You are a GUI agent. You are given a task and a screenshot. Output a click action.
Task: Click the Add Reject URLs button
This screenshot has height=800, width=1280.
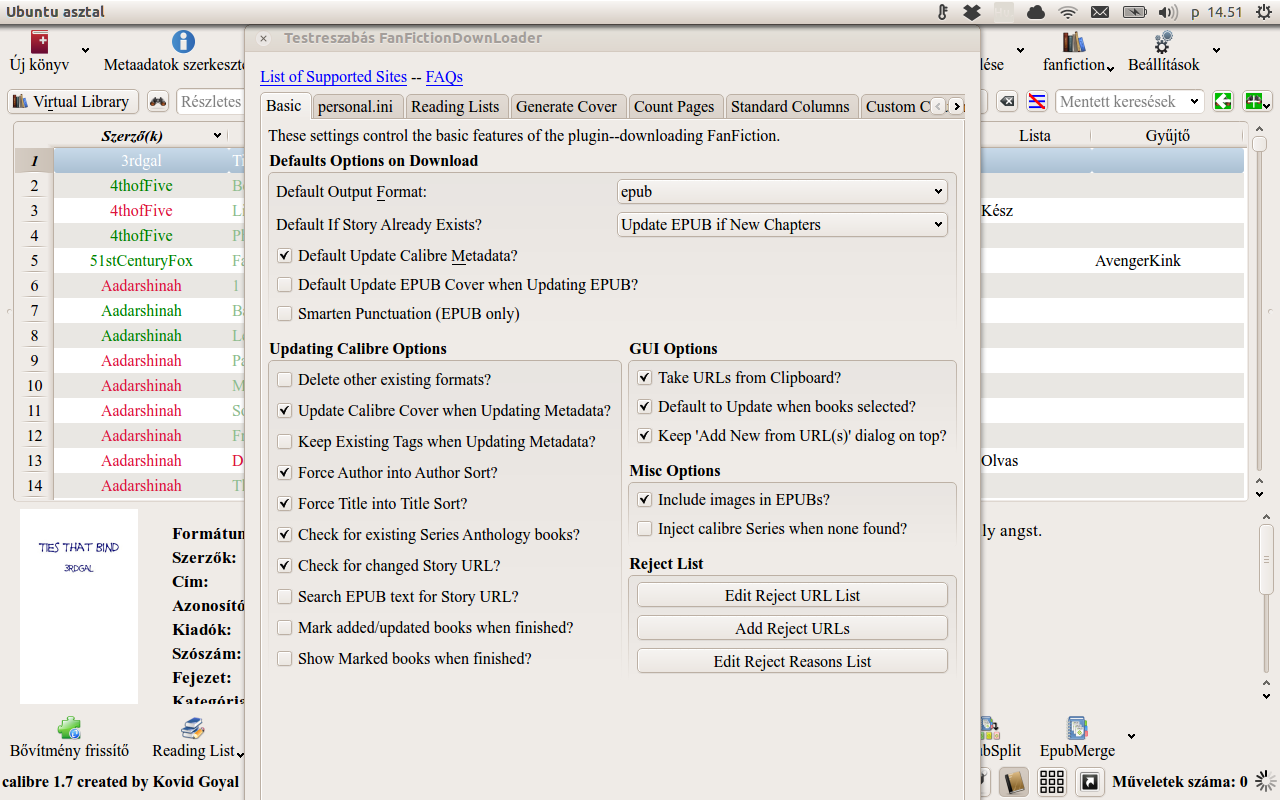[x=792, y=628]
